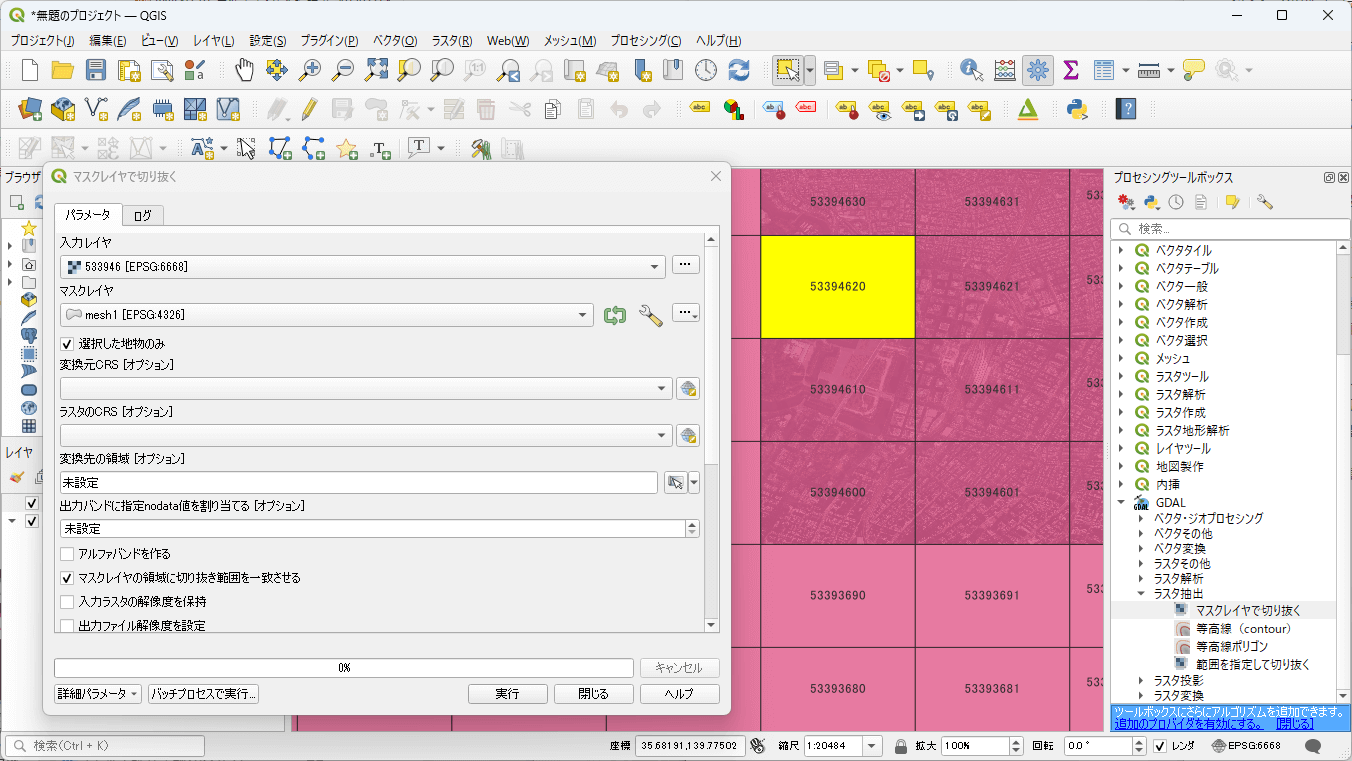Click the Identify Features tool
This screenshot has width=1352, height=761.
[970, 70]
